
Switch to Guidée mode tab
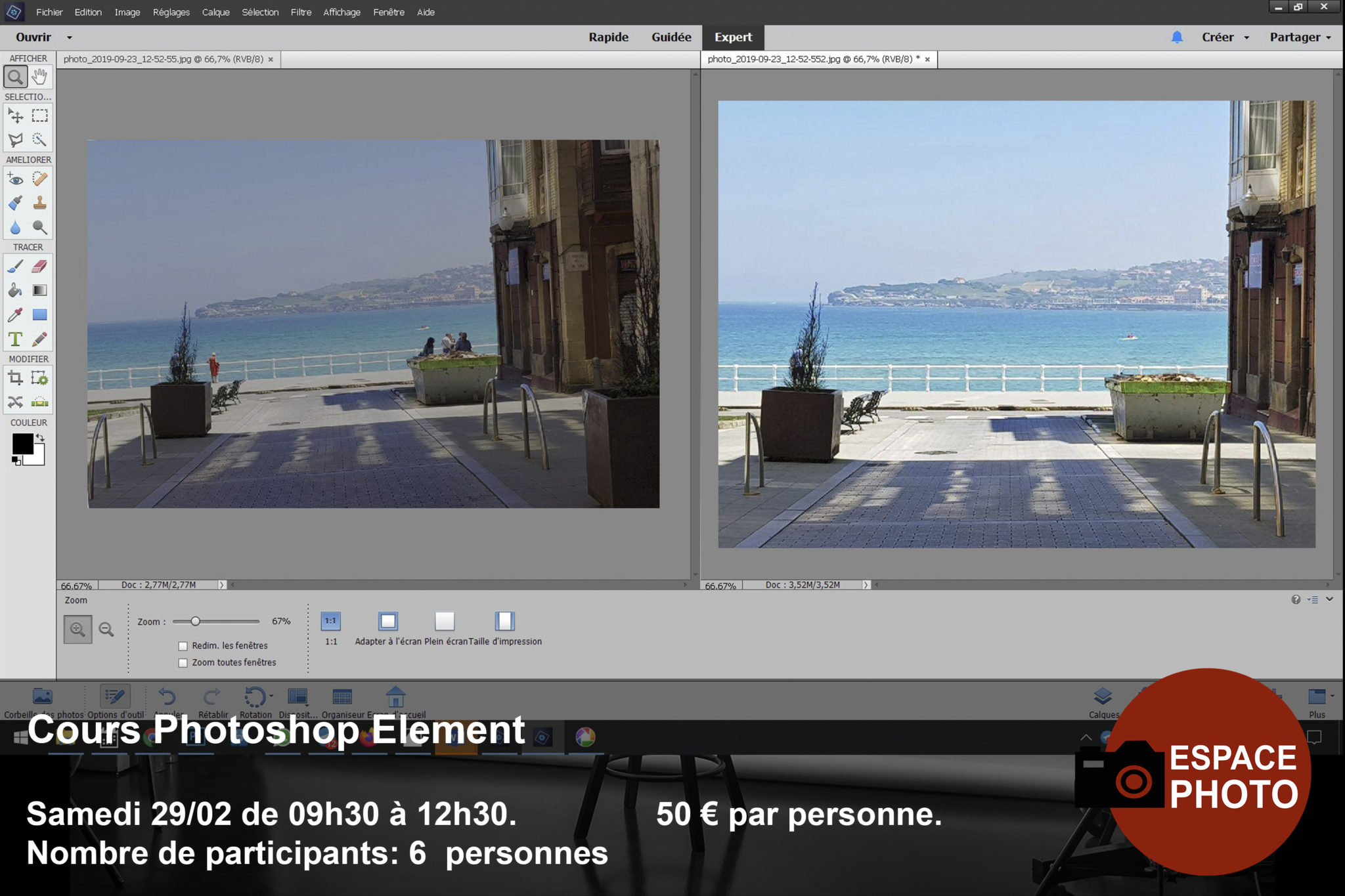click(x=671, y=37)
